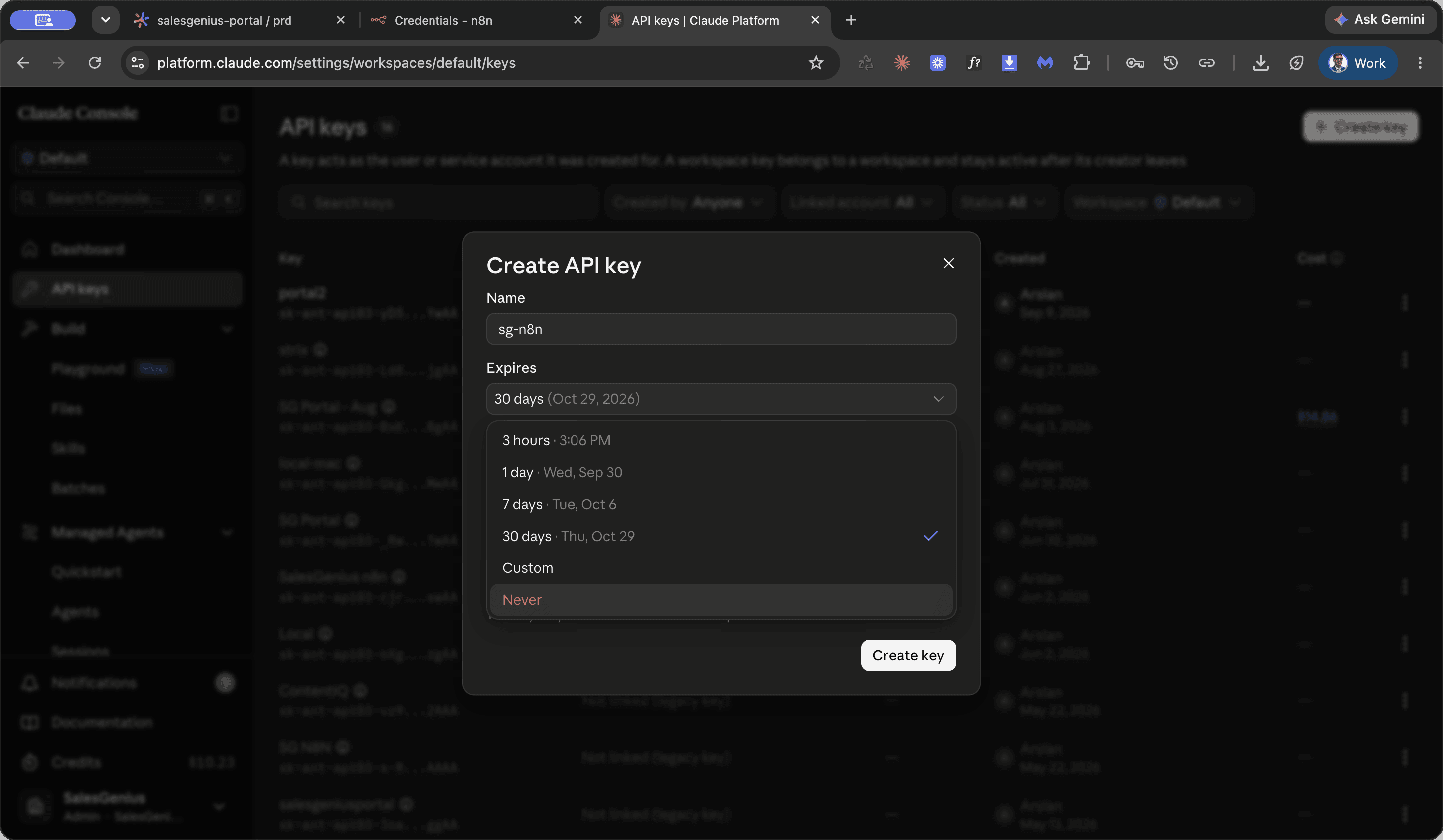Open the blue M extension icon
Image resolution: width=1443 pixels, height=840 pixels.
pyautogui.click(x=1045, y=62)
